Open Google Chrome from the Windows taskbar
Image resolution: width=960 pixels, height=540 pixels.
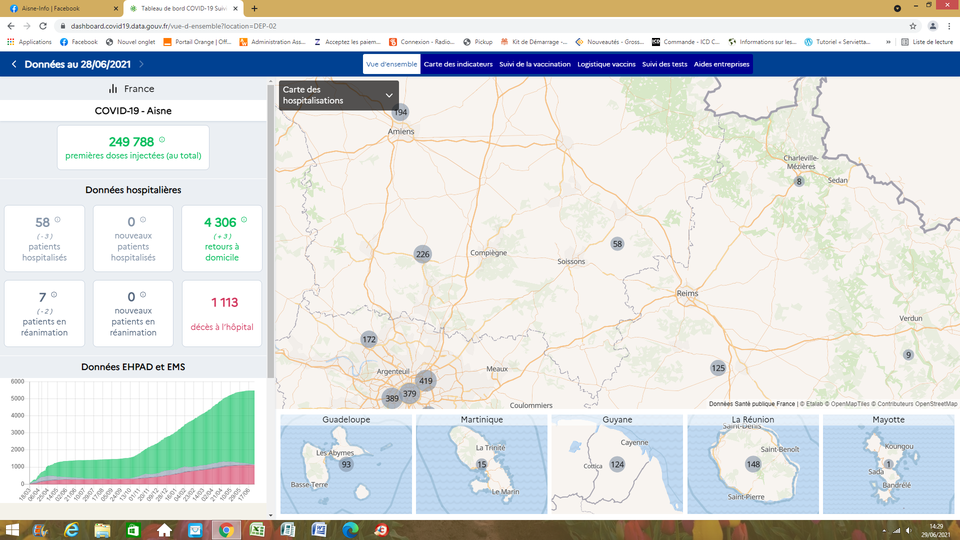coord(227,529)
